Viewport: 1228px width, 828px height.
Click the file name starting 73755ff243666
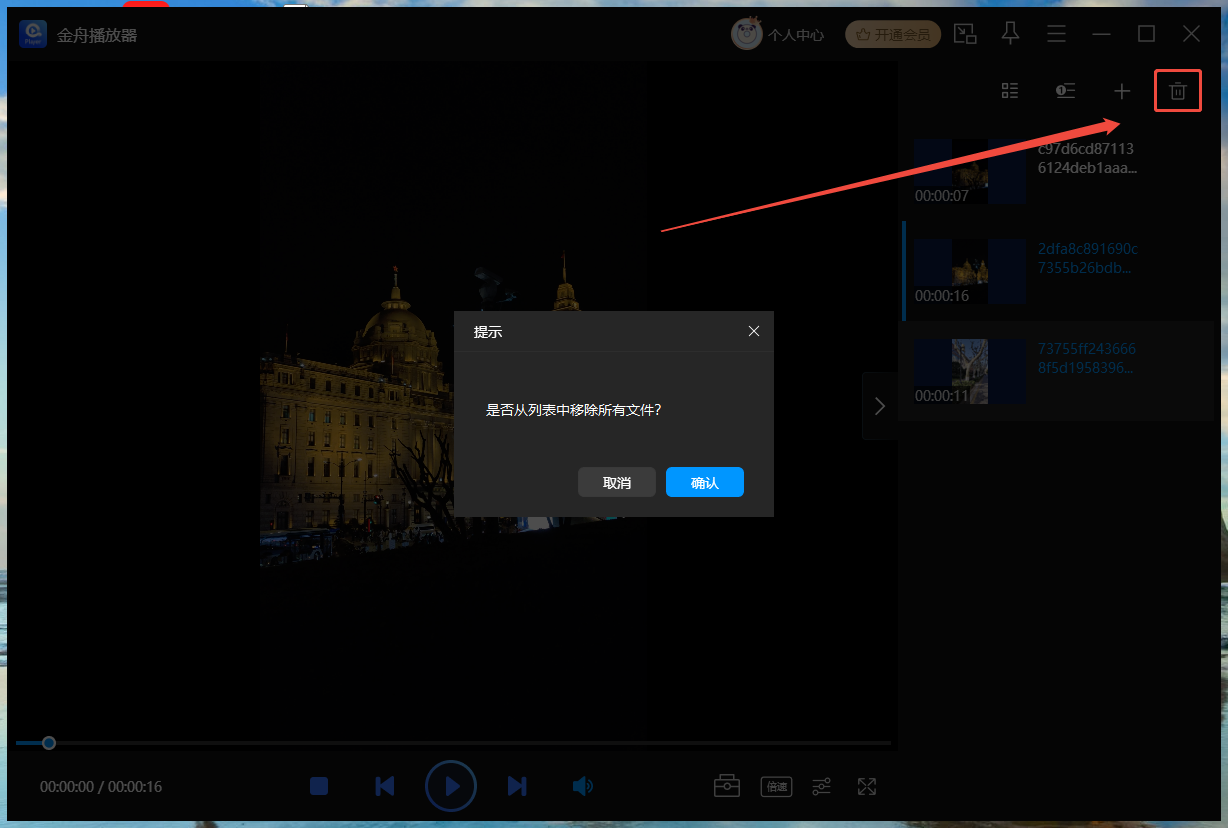tap(1087, 358)
